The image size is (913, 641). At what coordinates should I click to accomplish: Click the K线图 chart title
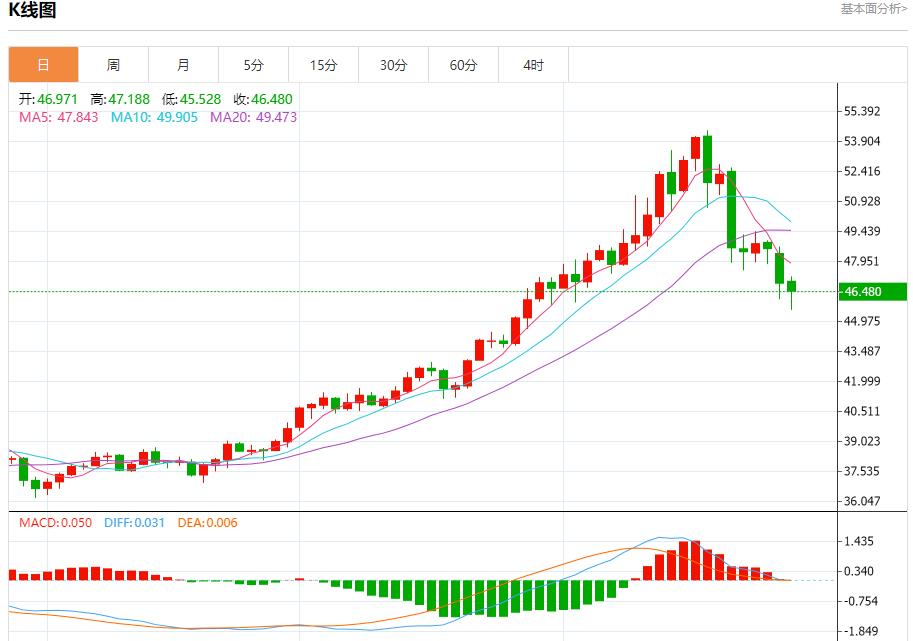32,10
